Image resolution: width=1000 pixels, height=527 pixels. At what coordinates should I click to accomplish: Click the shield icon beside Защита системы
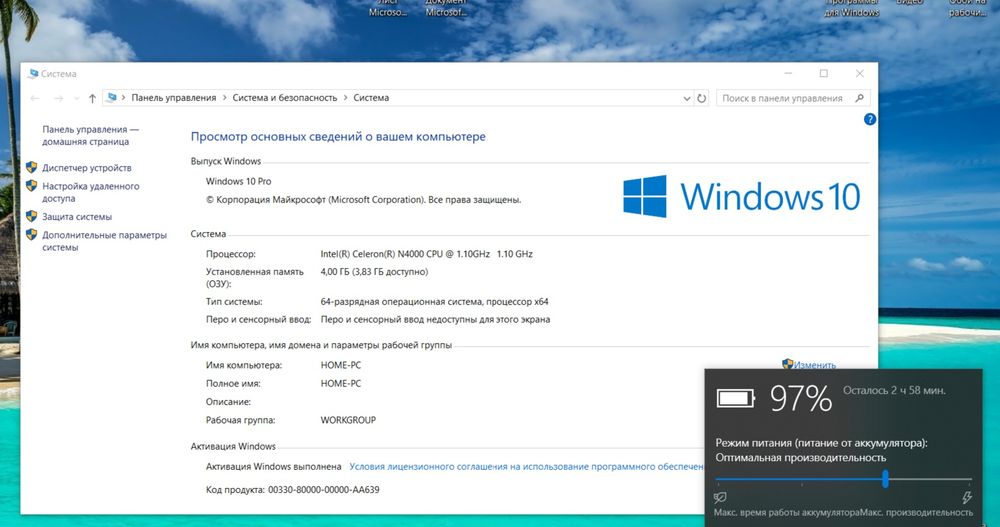point(31,216)
